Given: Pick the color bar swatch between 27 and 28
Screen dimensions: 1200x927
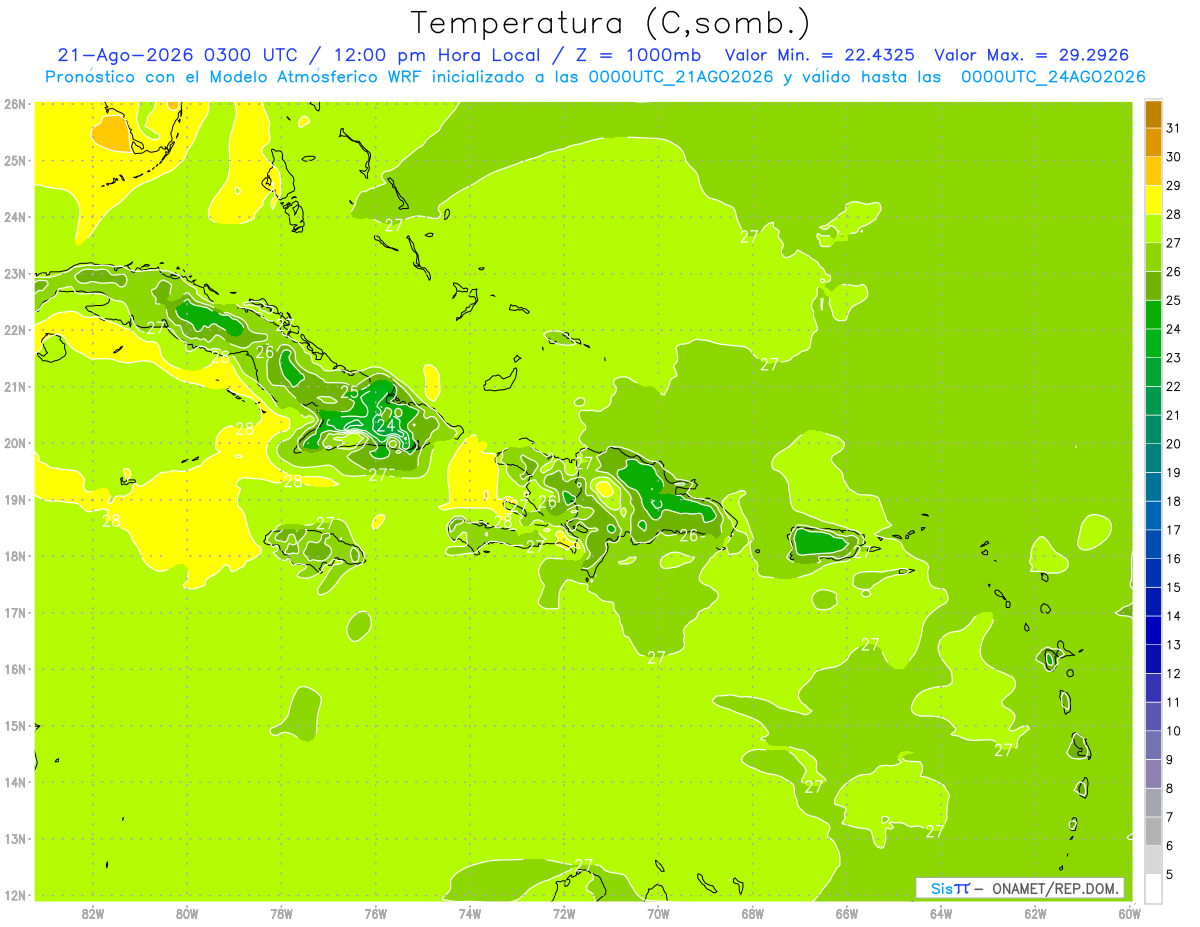Looking at the screenshot, I should (x=1153, y=229).
